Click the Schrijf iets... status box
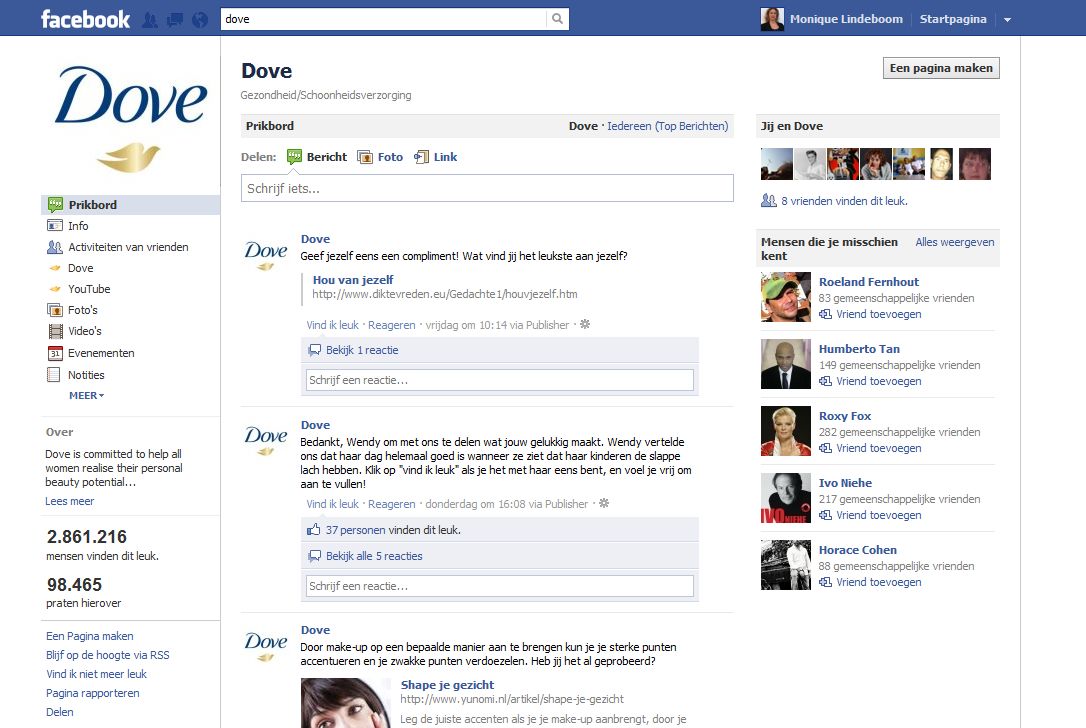 (487, 188)
